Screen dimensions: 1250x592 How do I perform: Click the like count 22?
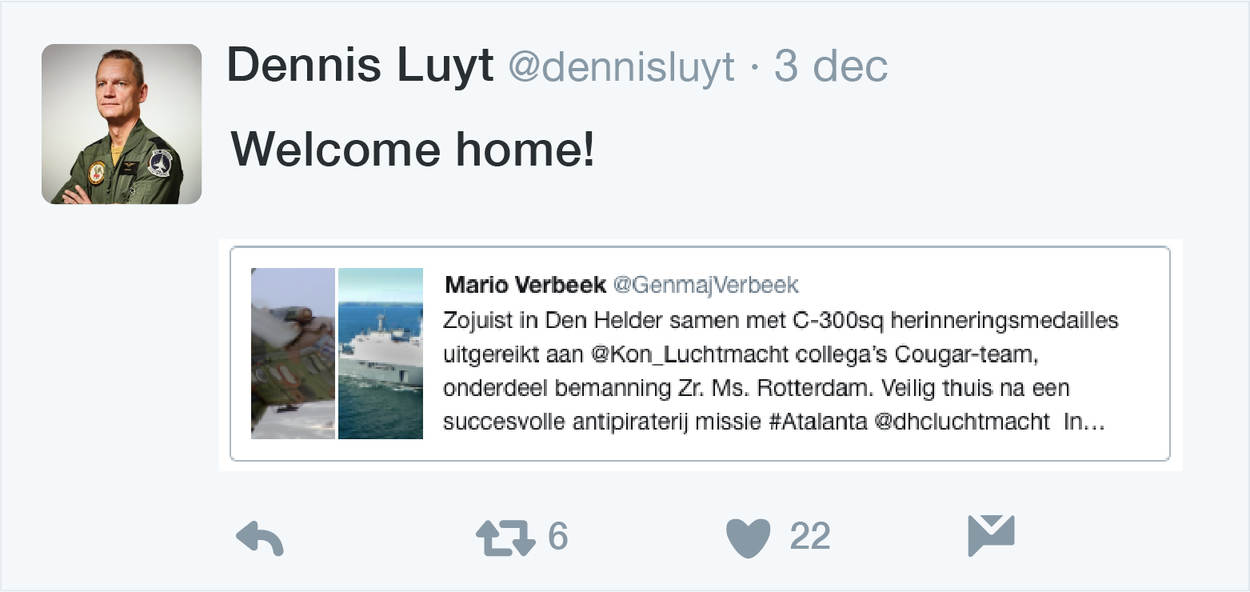click(810, 537)
